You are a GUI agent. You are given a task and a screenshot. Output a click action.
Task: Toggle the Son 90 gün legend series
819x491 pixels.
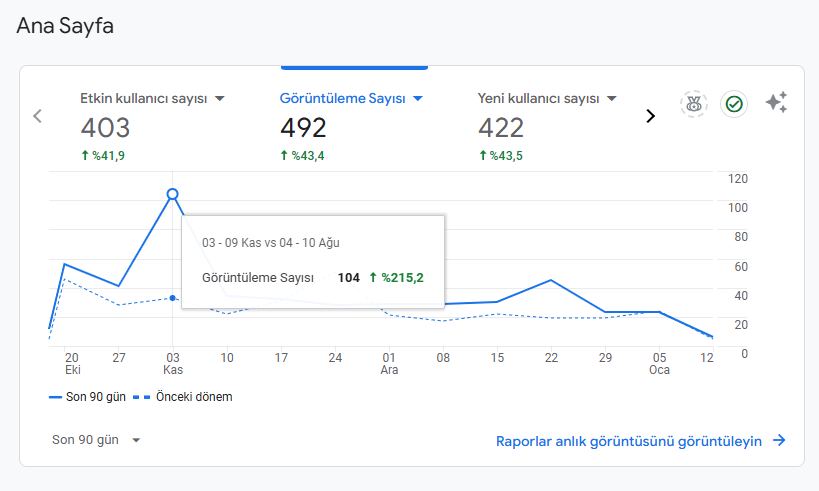[87, 397]
